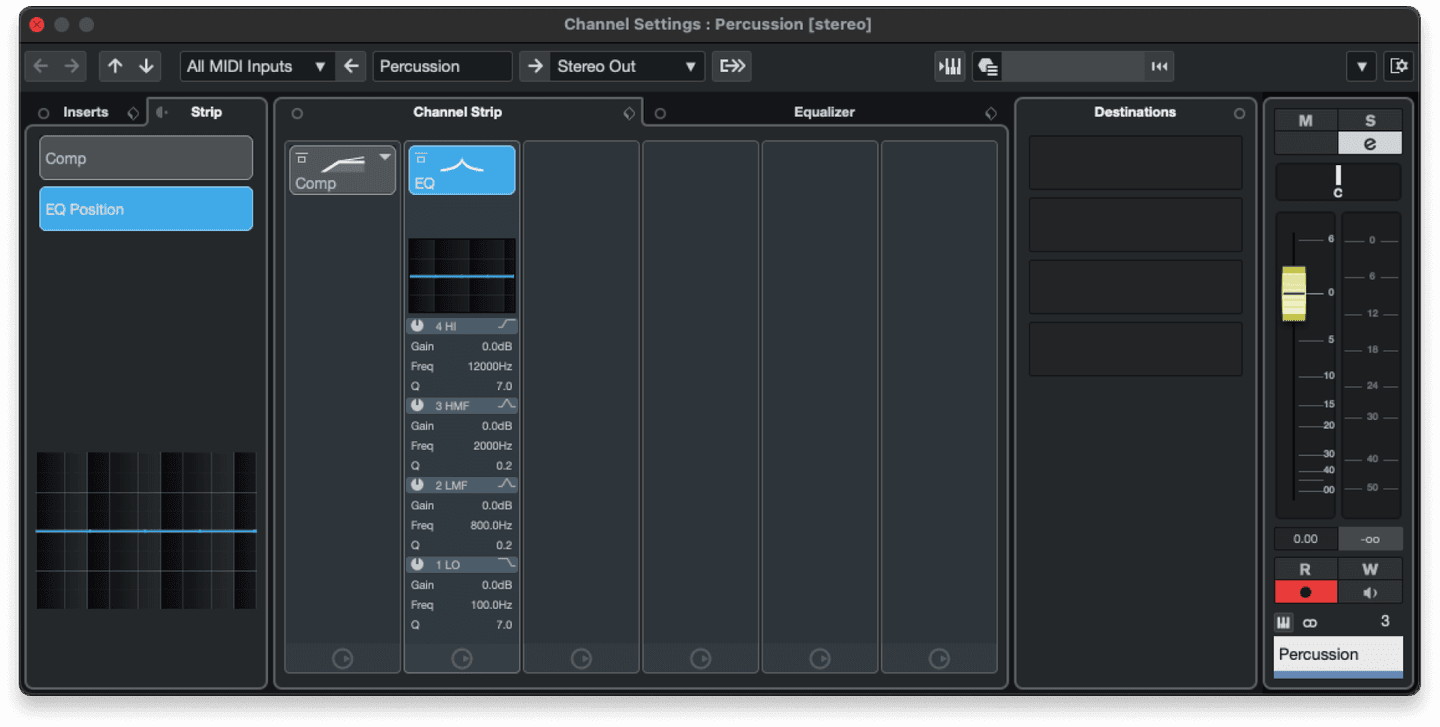Click the rewind icon in the preset bar
Screen dimensions: 1440x727
[1159, 66]
